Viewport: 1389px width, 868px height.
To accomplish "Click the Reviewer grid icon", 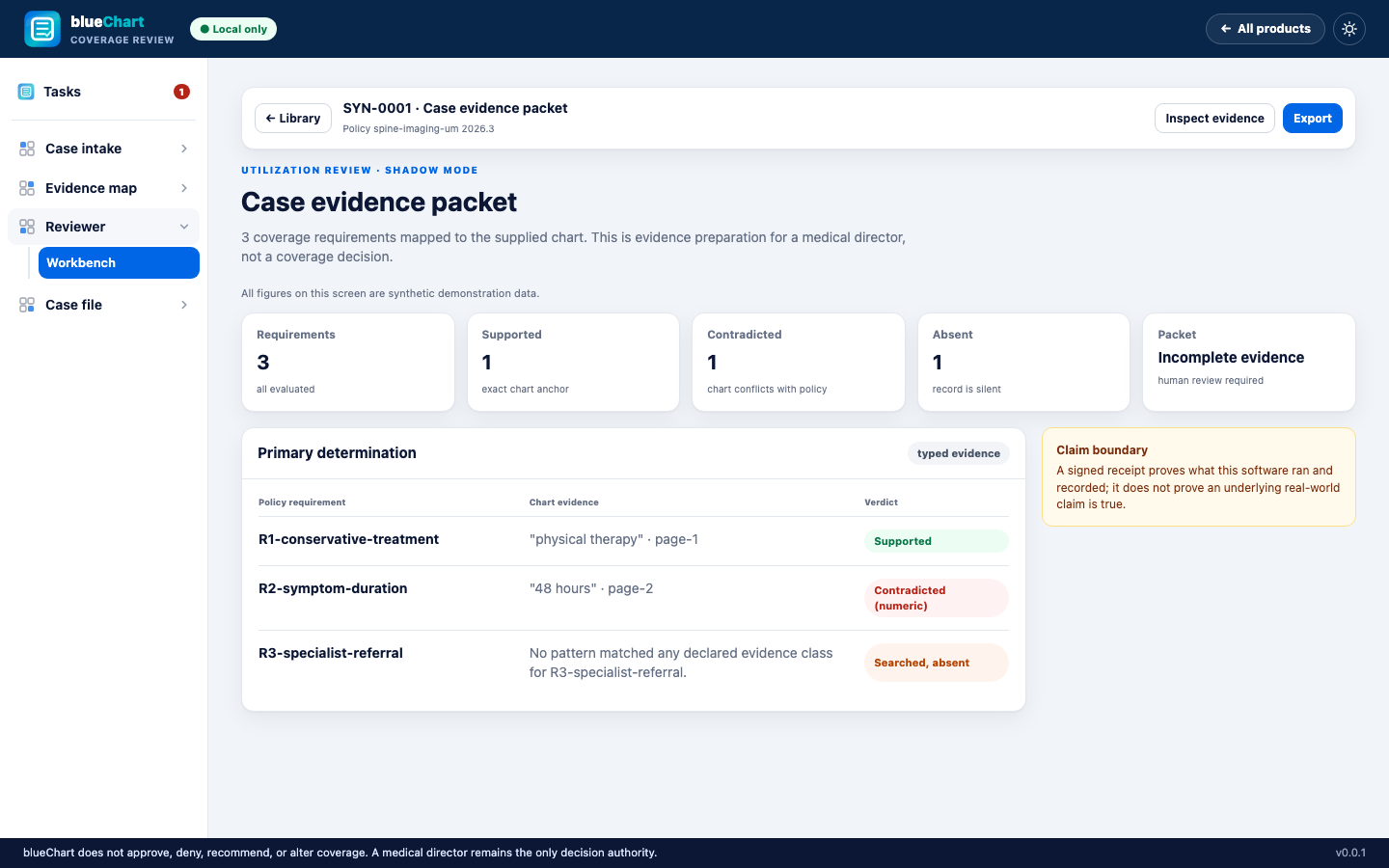I will pyautogui.click(x=27, y=227).
